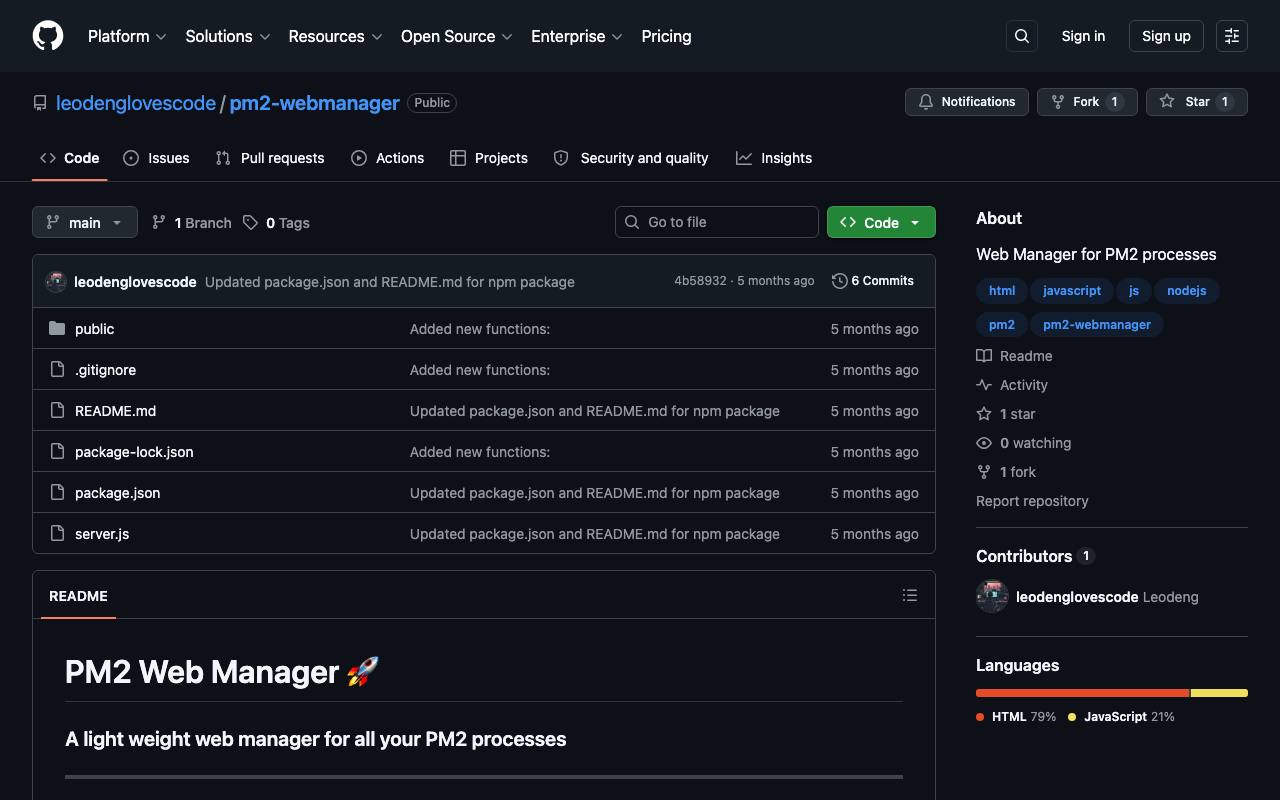Click the star icon beside 1 star

coord(984,414)
